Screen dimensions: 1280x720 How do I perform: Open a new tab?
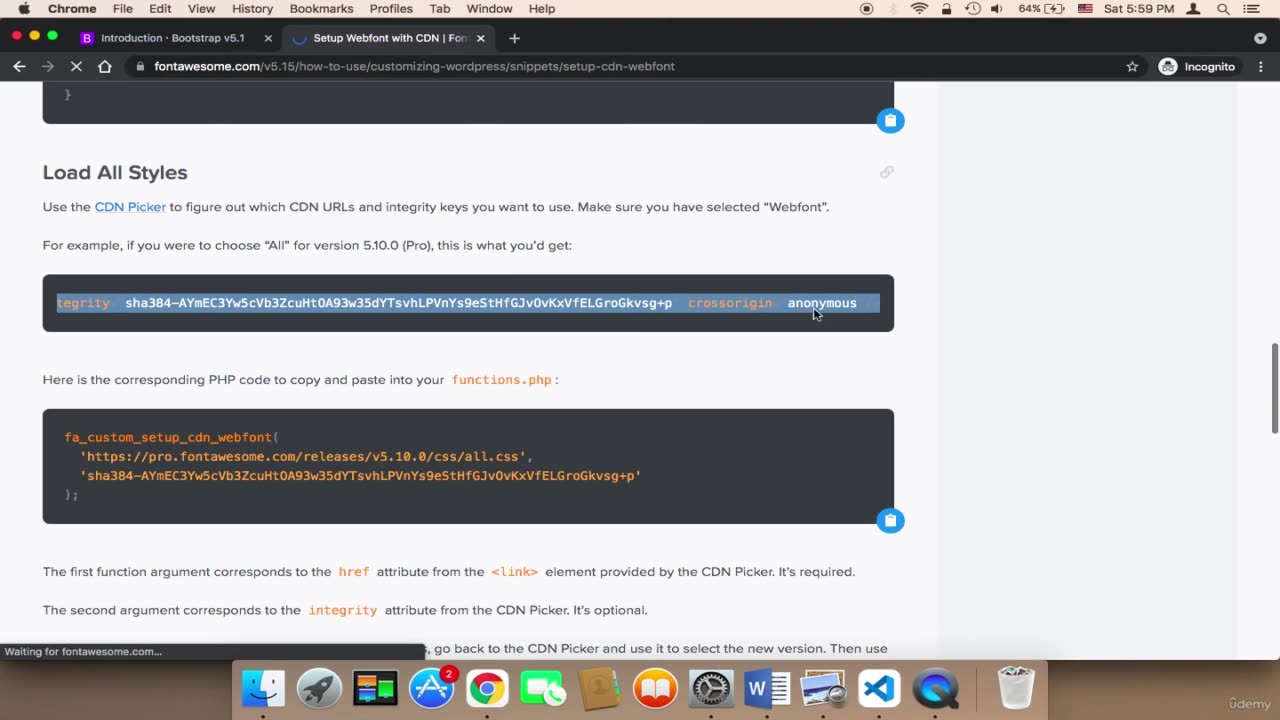coord(514,38)
